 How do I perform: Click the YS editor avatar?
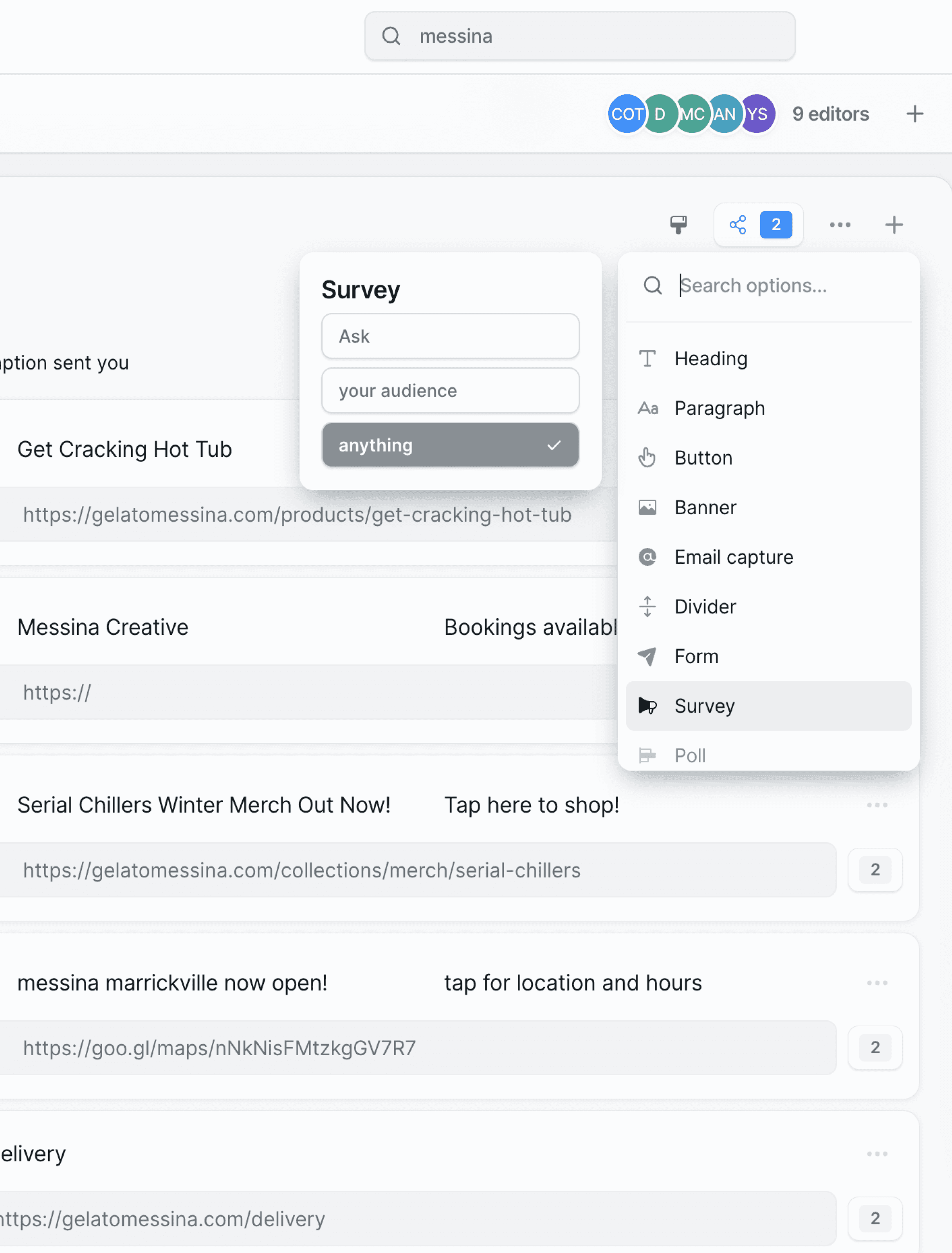(x=757, y=114)
